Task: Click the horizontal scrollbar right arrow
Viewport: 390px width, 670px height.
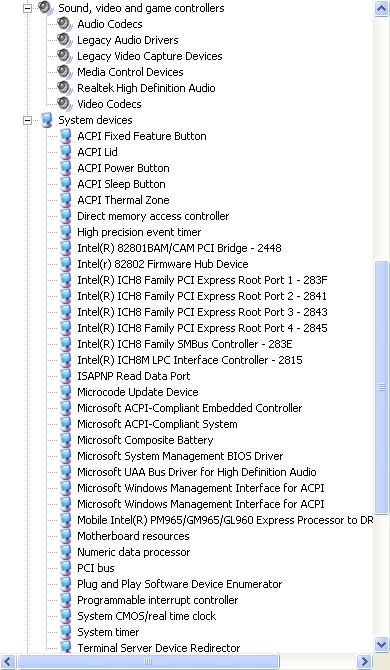Action: [364, 661]
